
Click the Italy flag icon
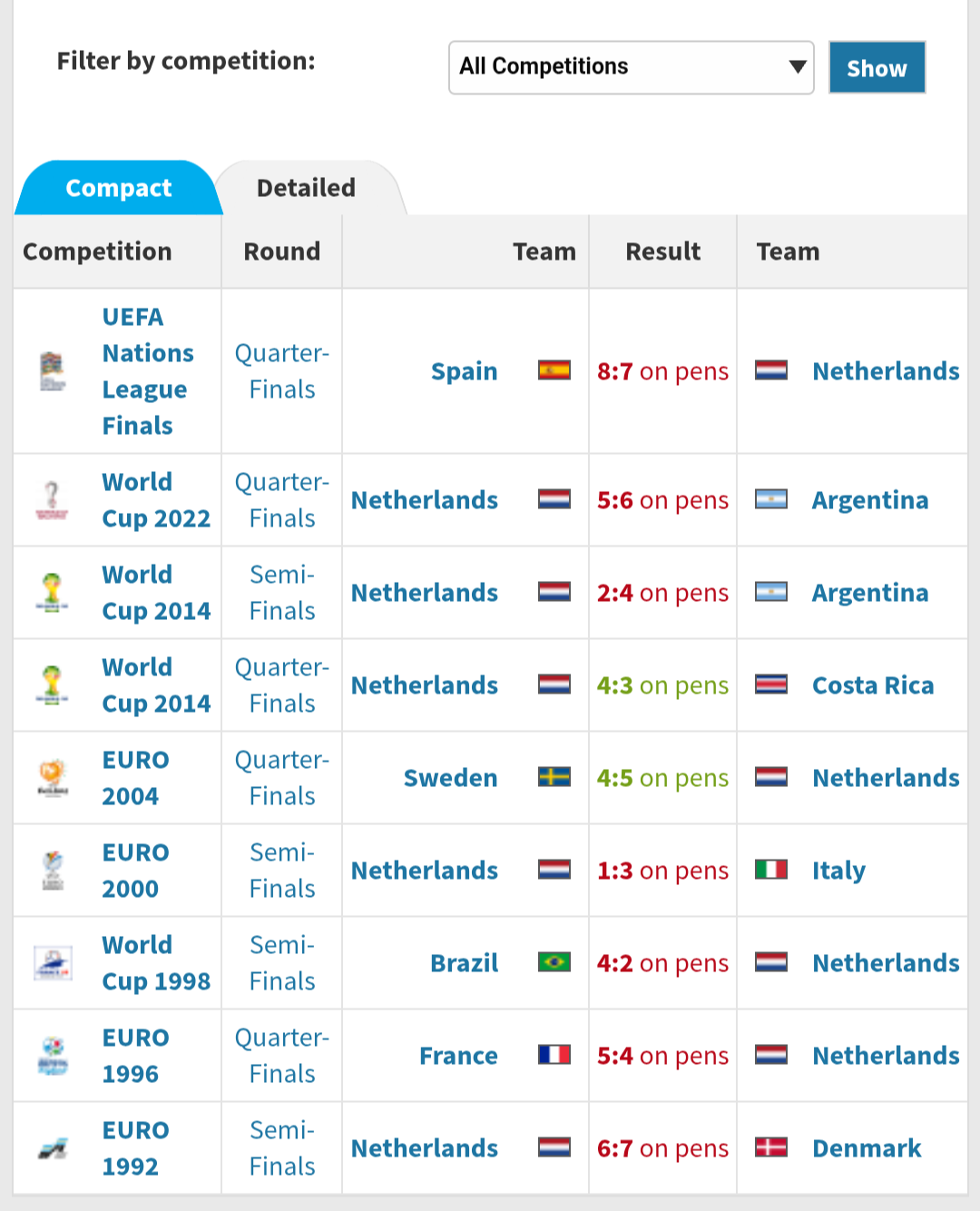771,871
